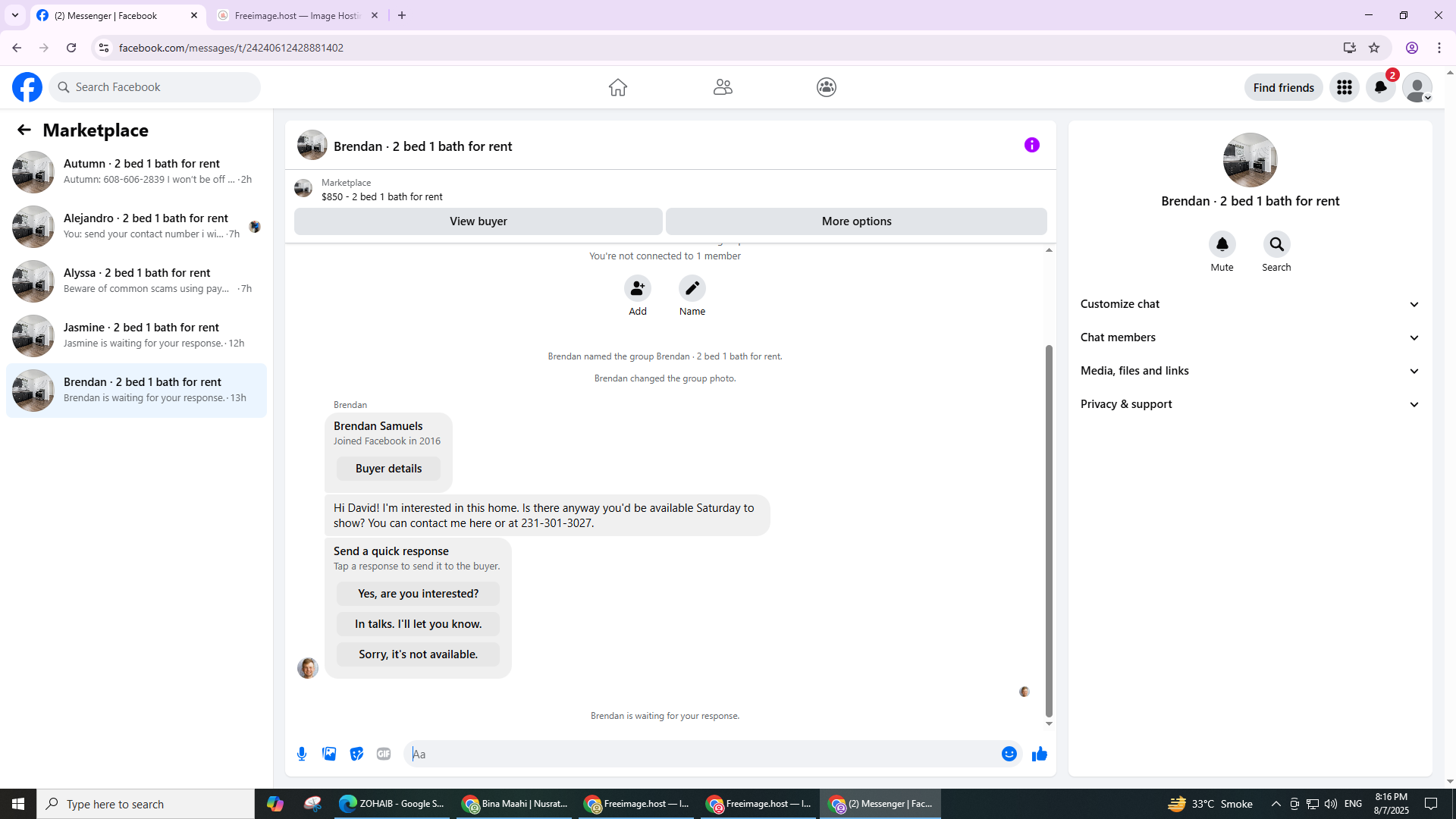Viewport: 1456px width, 819px height.
Task: Open the emoji picker in message box
Action: [x=1009, y=754]
